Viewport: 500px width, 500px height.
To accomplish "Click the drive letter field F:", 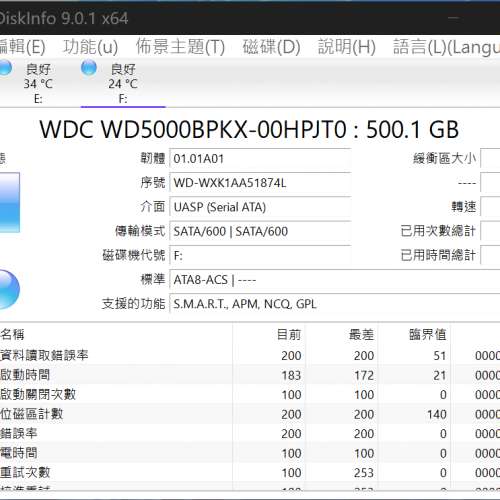I will [260, 256].
